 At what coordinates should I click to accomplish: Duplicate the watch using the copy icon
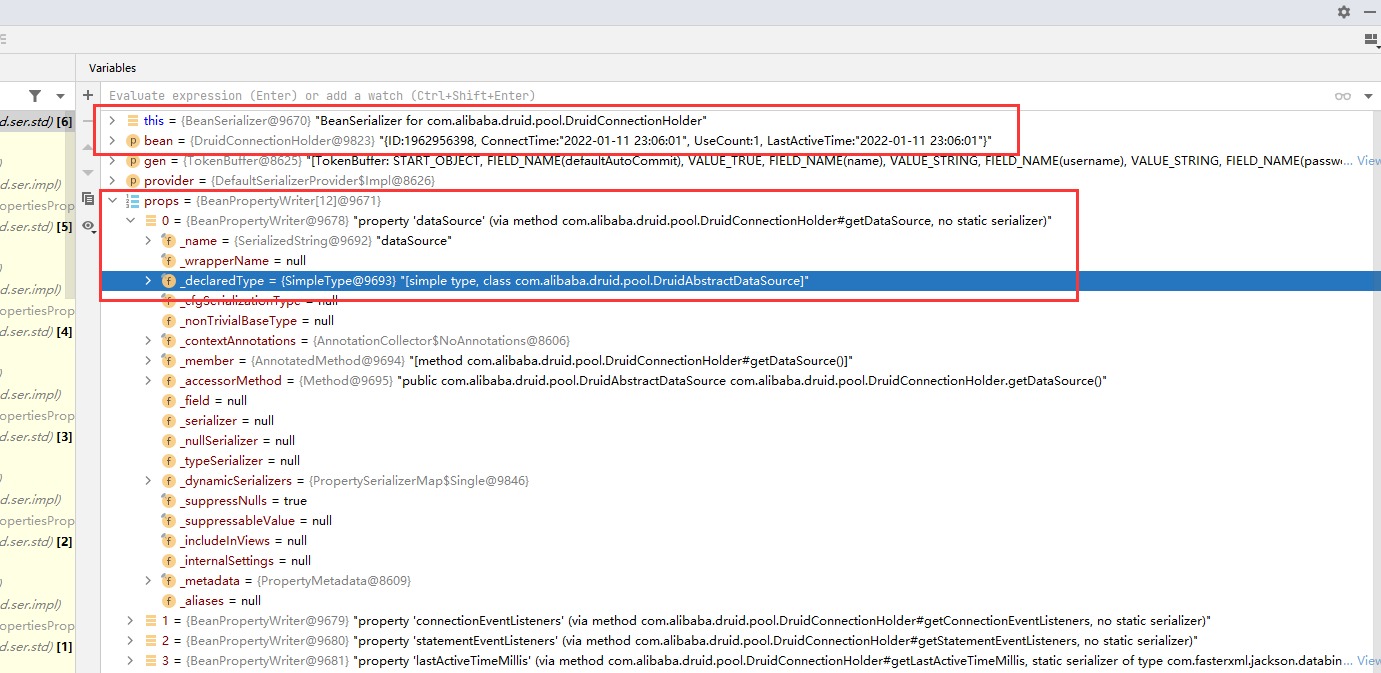[x=88, y=198]
